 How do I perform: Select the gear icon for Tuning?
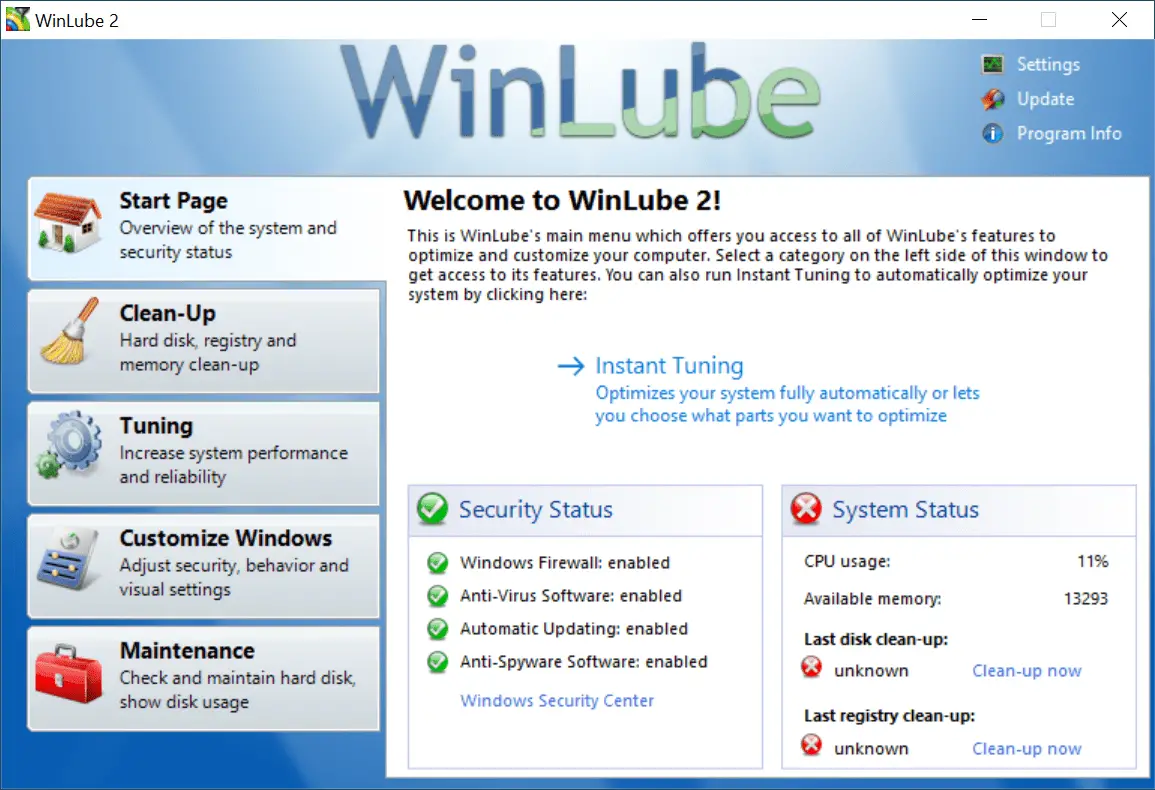point(69,445)
